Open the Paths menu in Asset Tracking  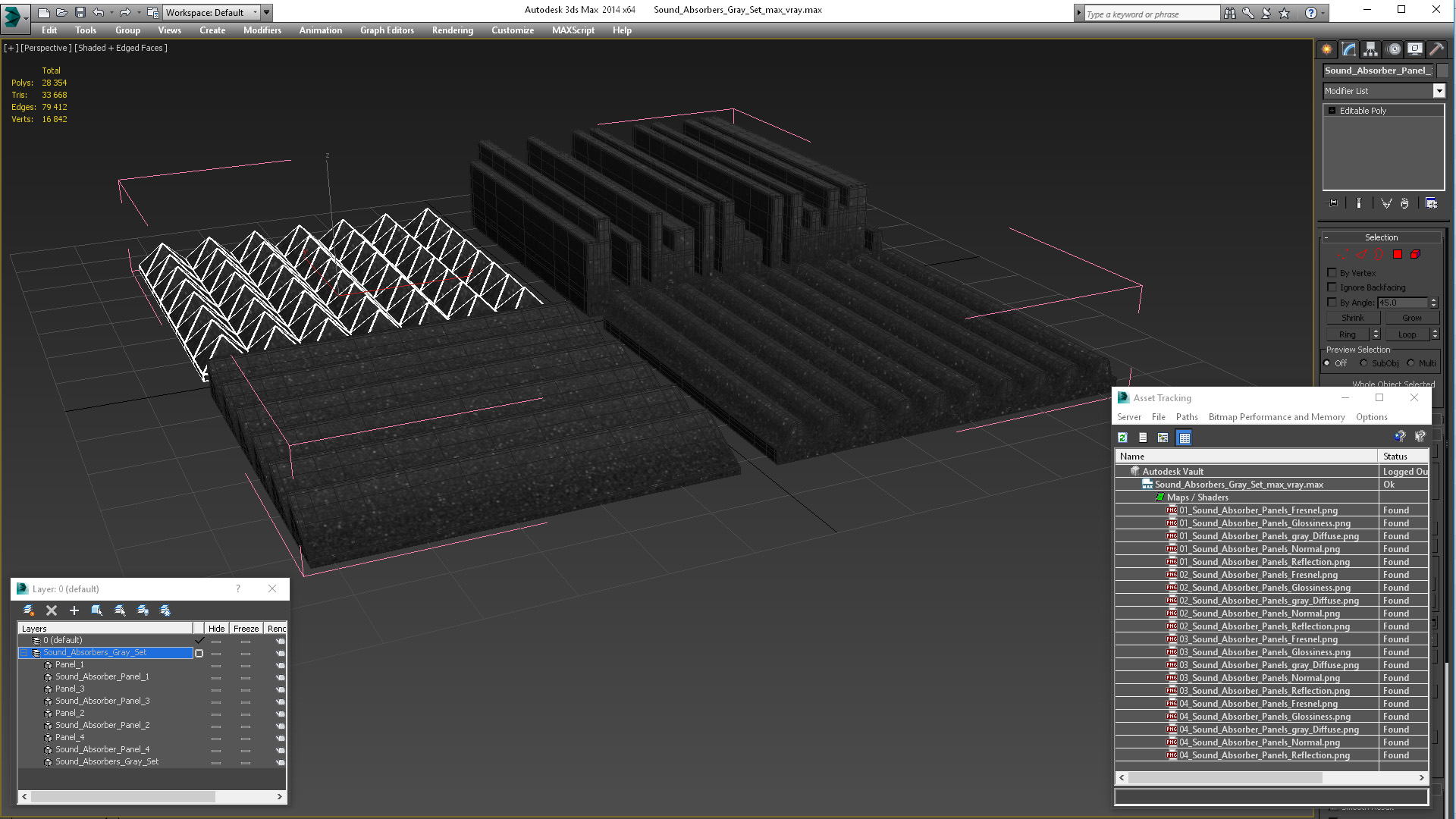1186,417
